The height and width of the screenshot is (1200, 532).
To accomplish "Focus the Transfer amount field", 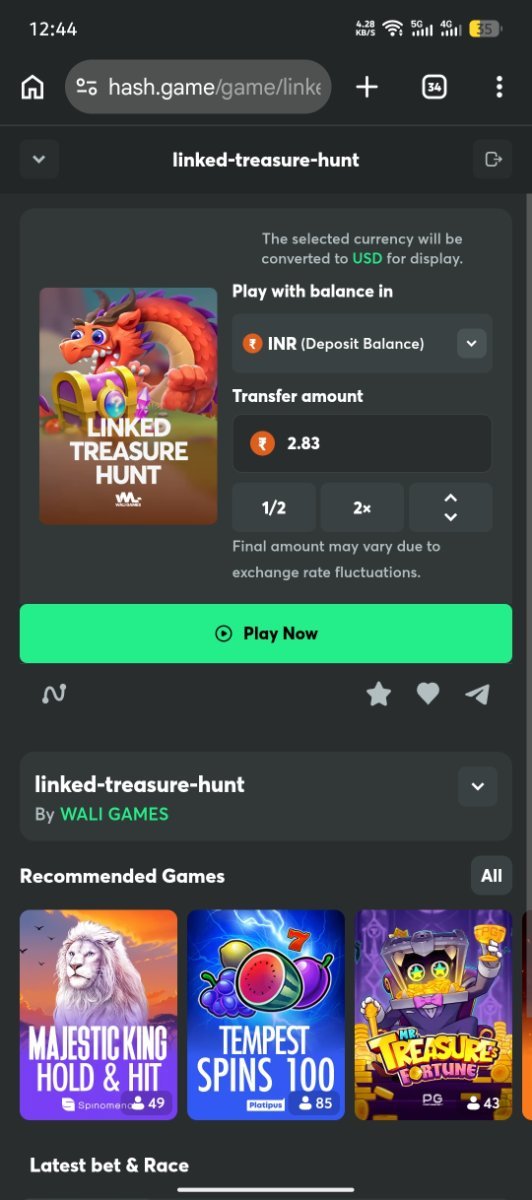I will (x=362, y=443).
